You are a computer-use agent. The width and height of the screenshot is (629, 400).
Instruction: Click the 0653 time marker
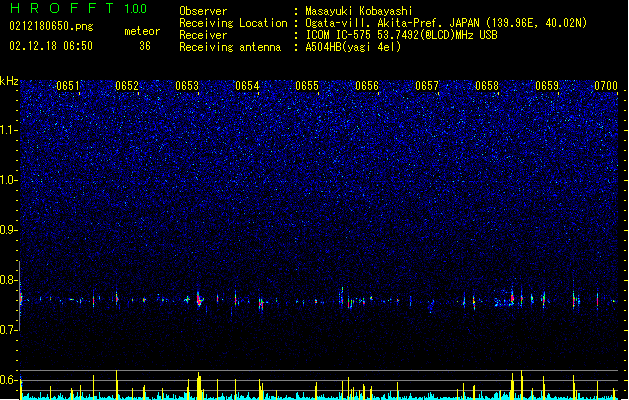187,86
